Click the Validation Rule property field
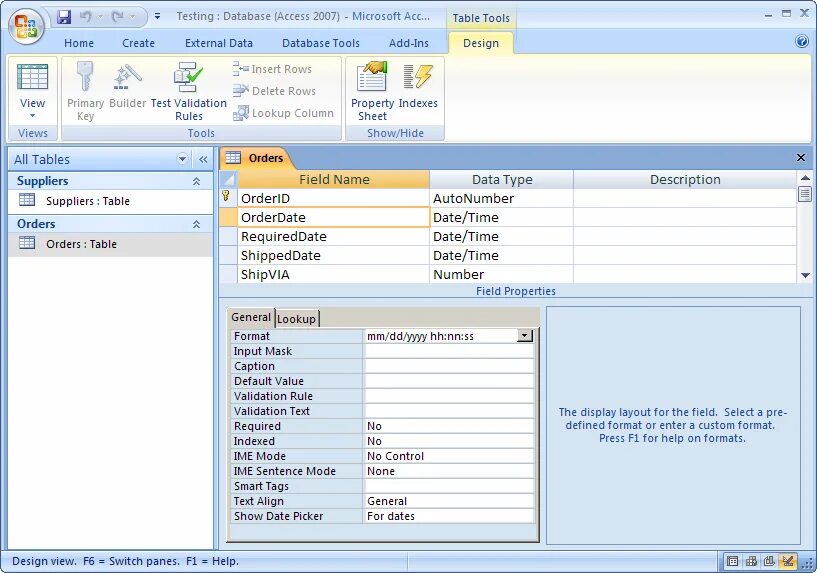 pos(449,396)
